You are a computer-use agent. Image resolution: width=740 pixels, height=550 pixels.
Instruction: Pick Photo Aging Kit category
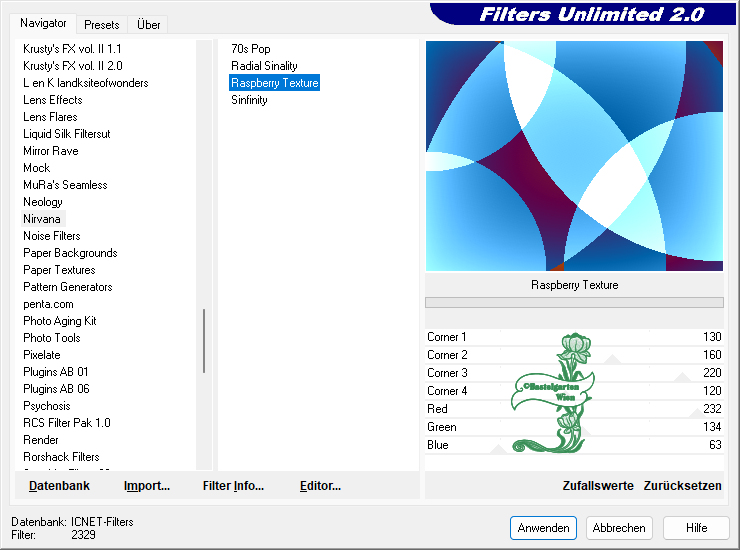point(59,321)
